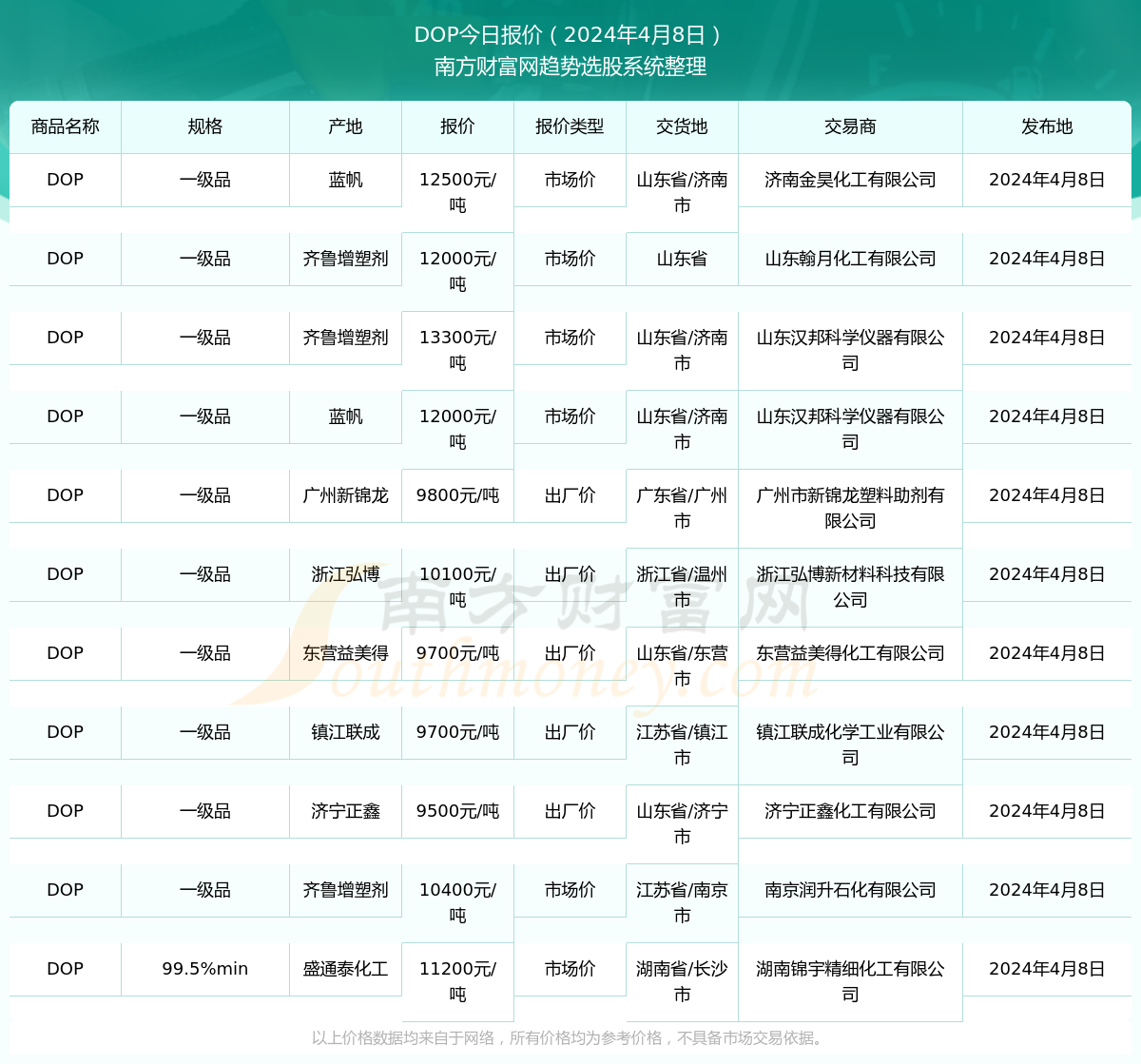Click '一级品' in the 济宁正鑫 row
Image resolution: width=1141 pixels, height=1064 pixels.
[x=205, y=811]
